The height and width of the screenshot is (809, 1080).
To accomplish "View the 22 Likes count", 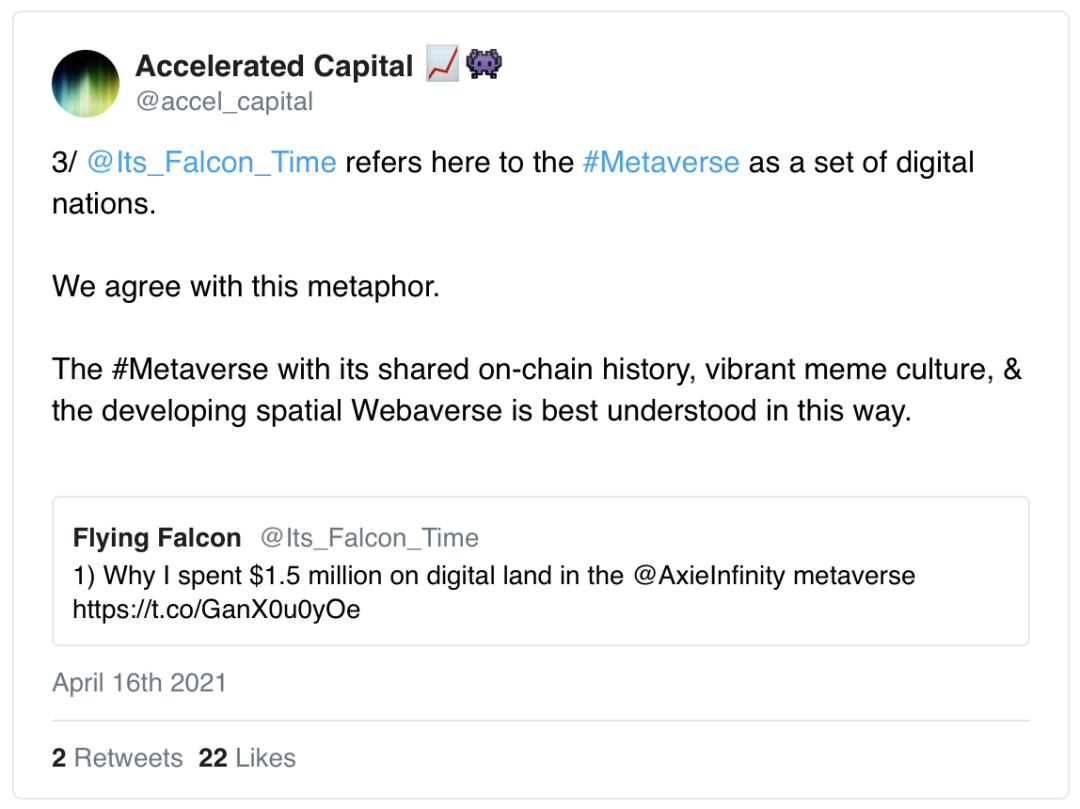I will [x=247, y=758].
